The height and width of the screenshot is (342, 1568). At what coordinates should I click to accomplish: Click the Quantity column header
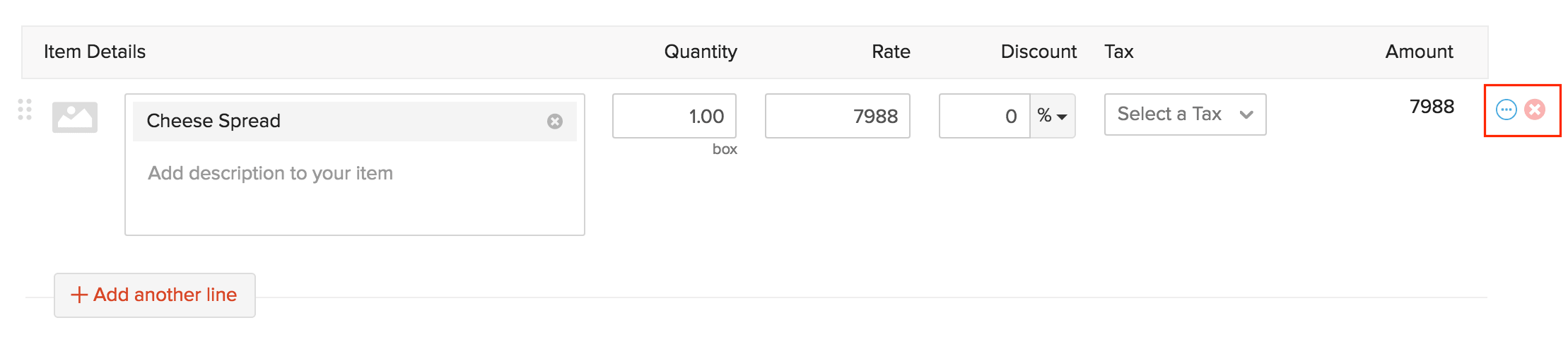(x=700, y=52)
